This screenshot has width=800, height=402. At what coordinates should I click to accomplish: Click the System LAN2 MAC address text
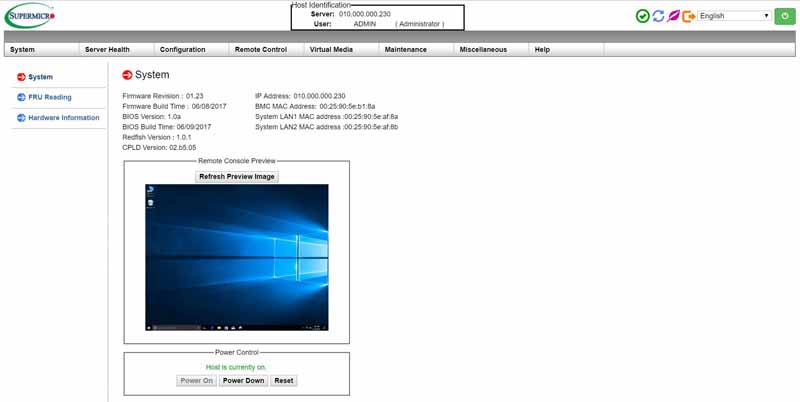coord(327,127)
